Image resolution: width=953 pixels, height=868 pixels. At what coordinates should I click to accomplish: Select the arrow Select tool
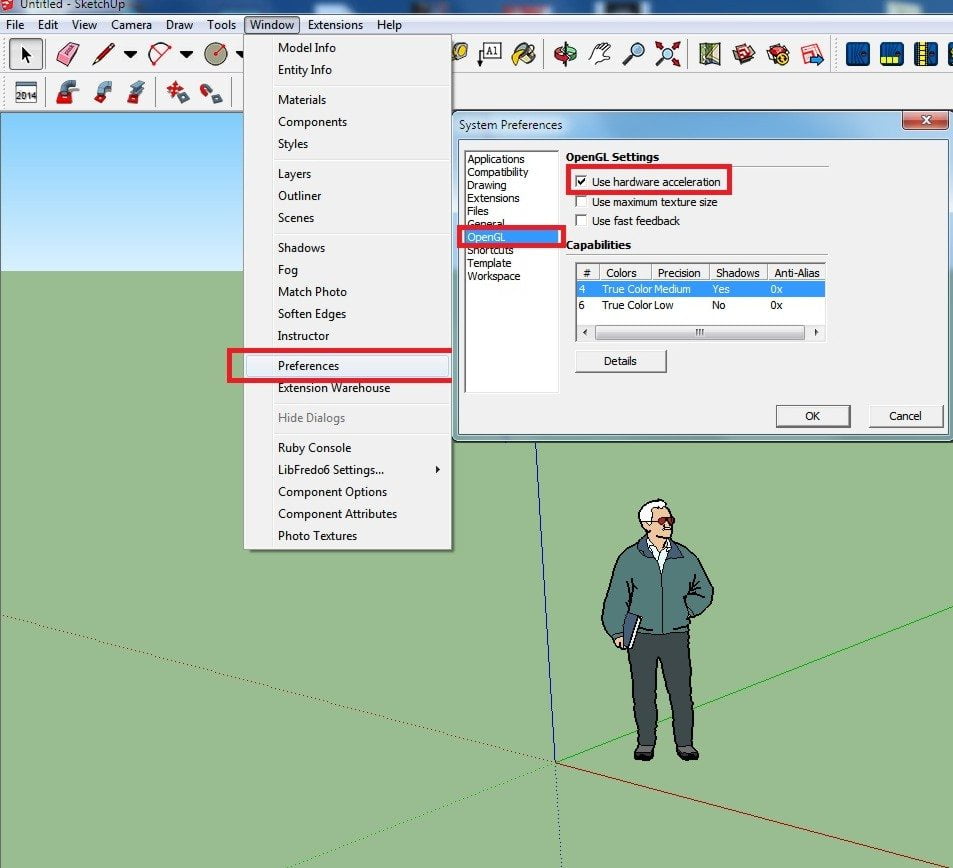click(26, 55)
